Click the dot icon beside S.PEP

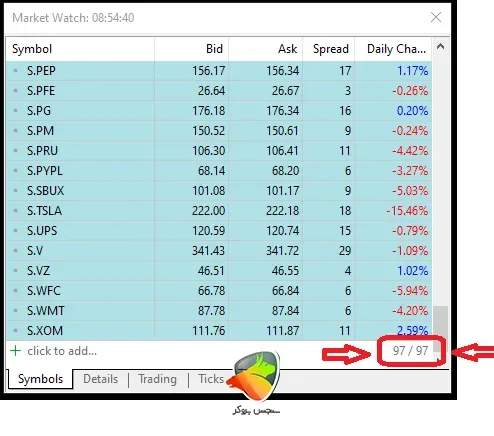tap(15, 71)
